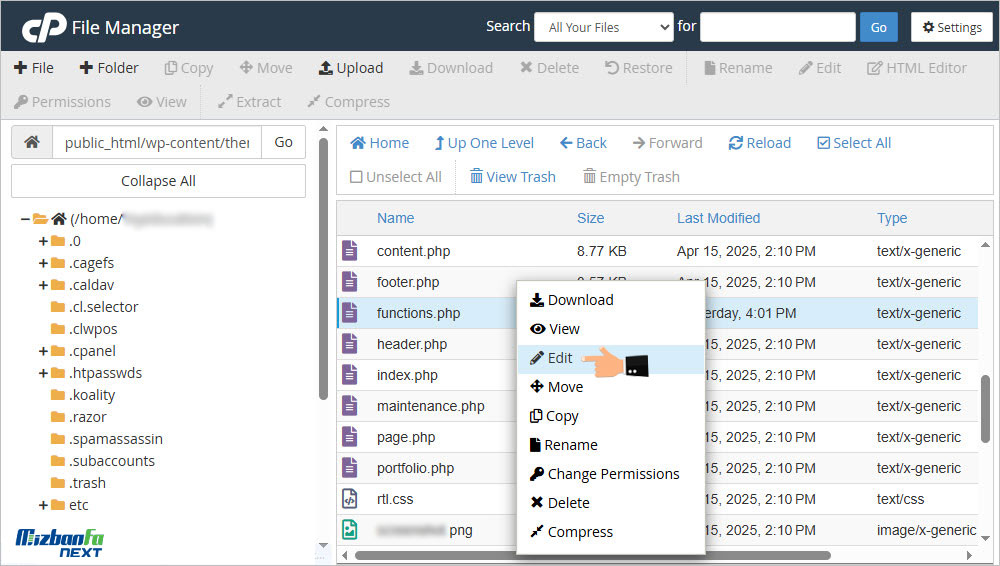Screen dimensions: 1000x566
Task: Check Select All files
Action: (853, 143)
